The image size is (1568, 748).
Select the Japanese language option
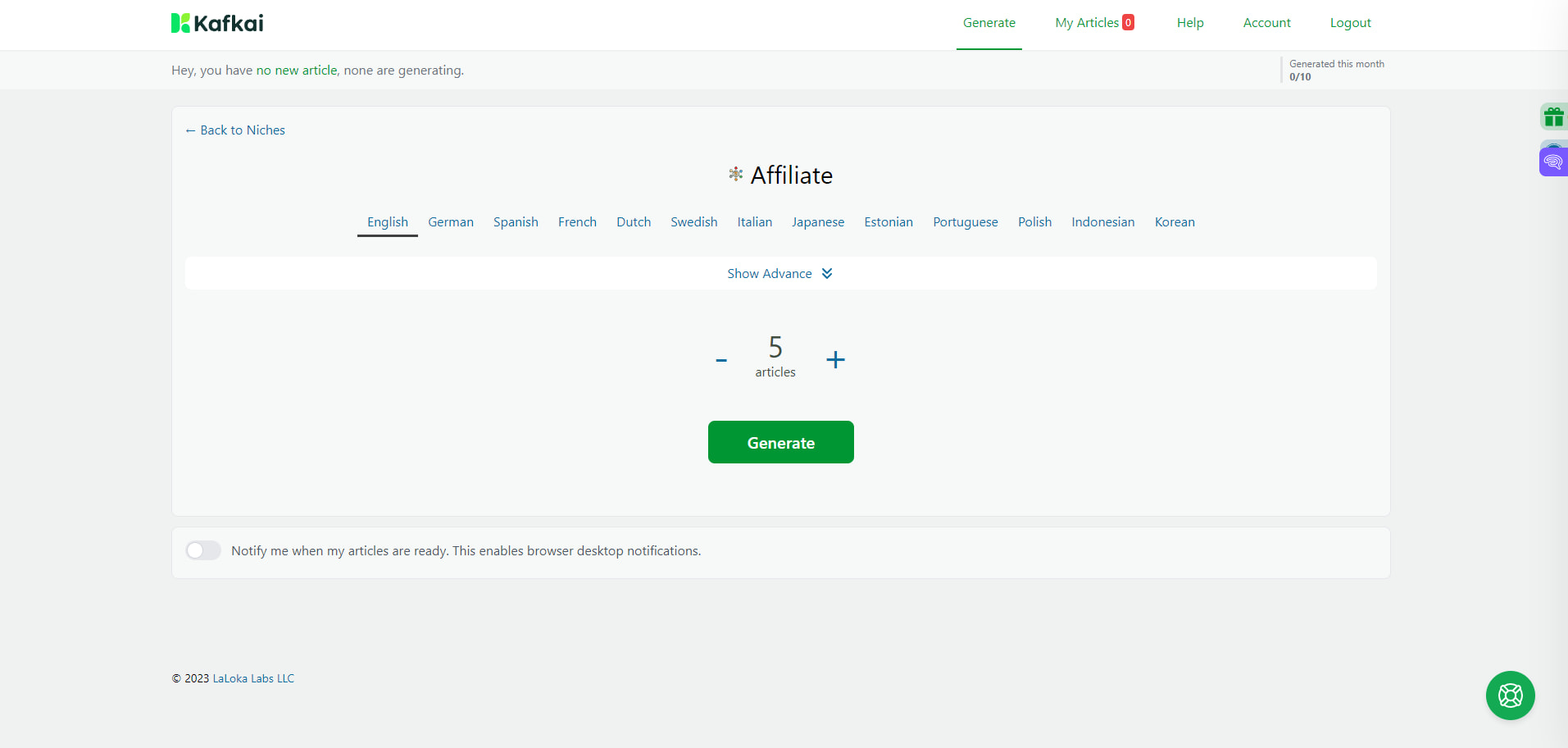[817, 221]
